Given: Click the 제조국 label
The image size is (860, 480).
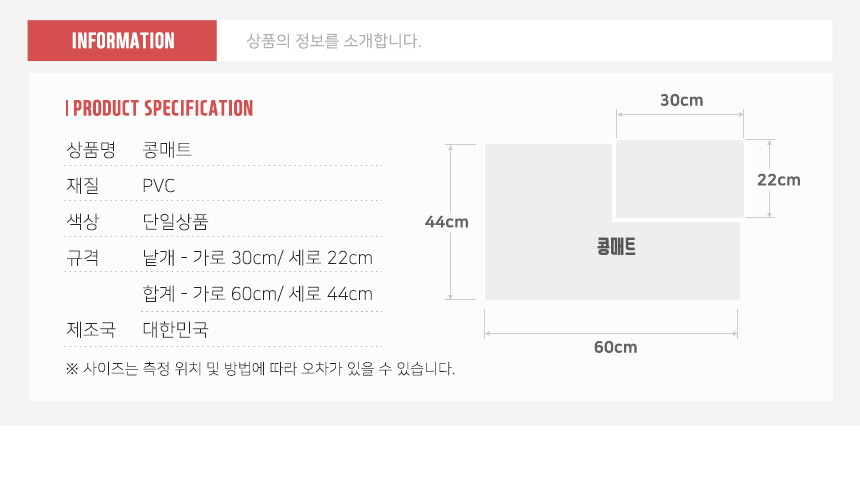Looking at the screenshot, I should click(91, 329).
